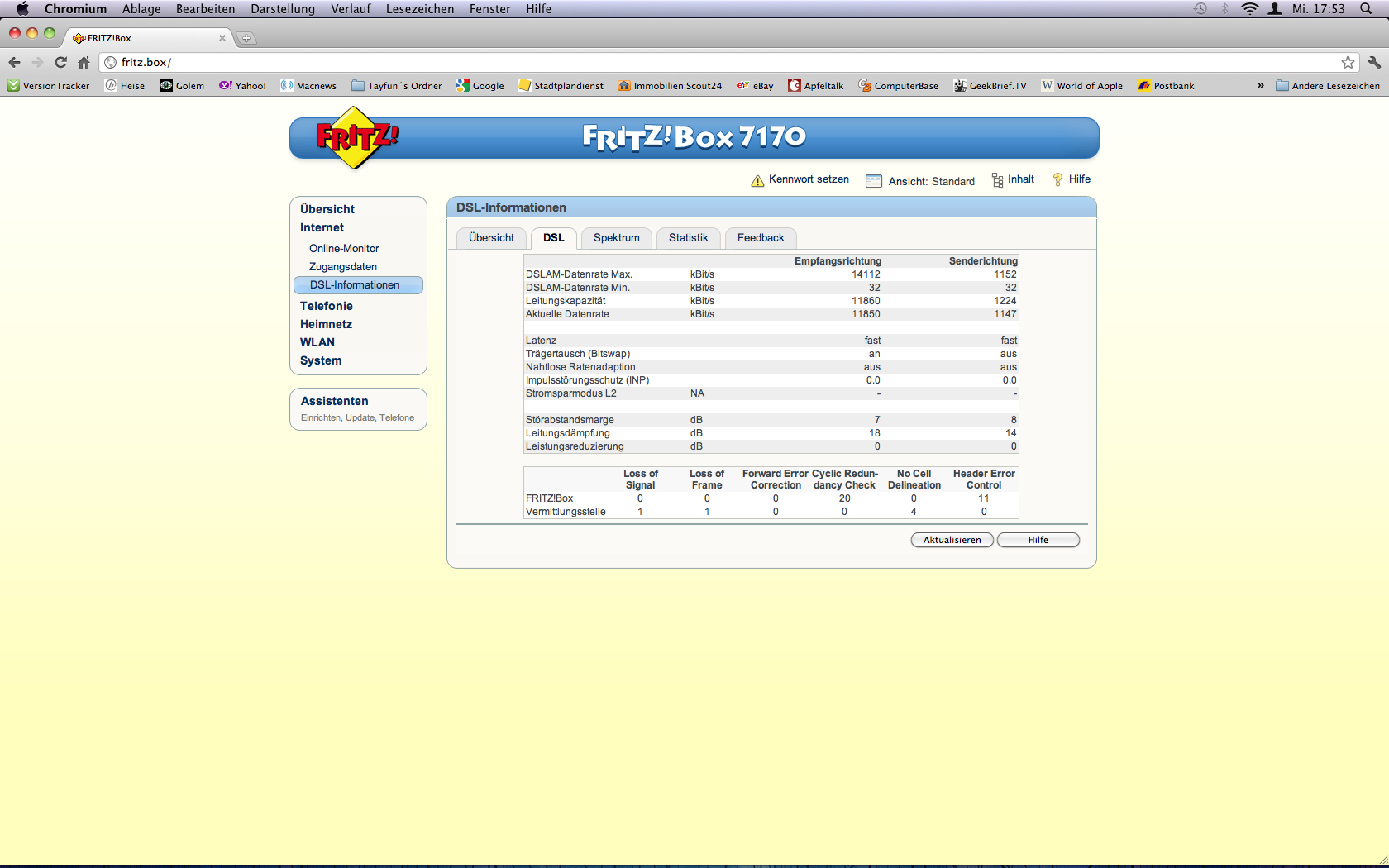The image size is (1389, 868).
Task: Click the FRITZ! logo
Action: (357, 137)
